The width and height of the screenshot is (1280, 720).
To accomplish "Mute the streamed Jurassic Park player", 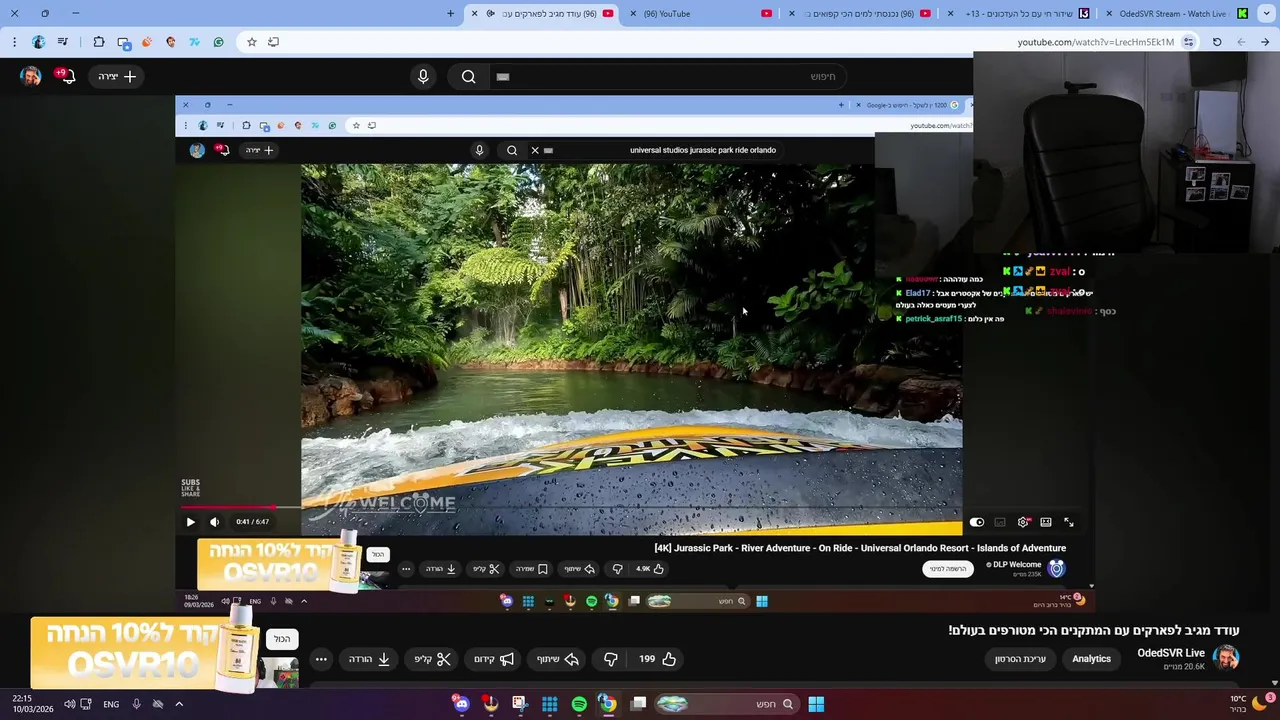I will (x=214, y=521).
